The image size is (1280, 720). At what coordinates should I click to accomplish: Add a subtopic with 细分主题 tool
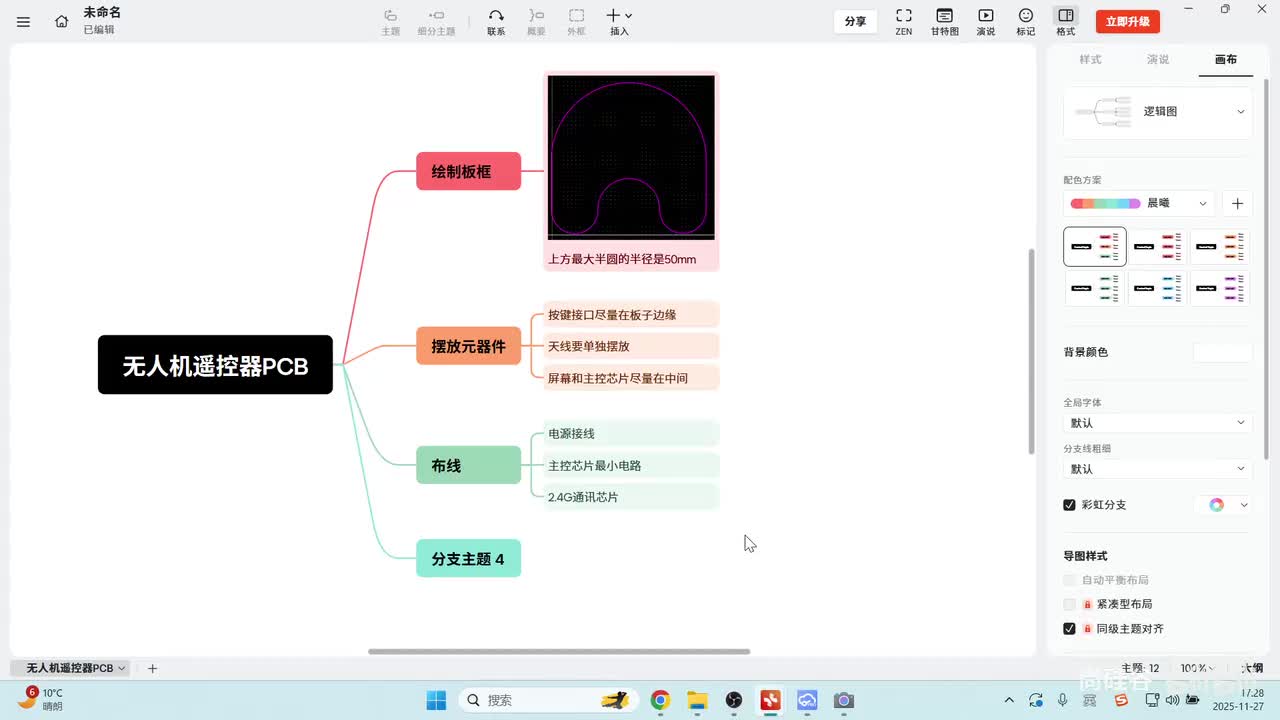tap(436, 22)
